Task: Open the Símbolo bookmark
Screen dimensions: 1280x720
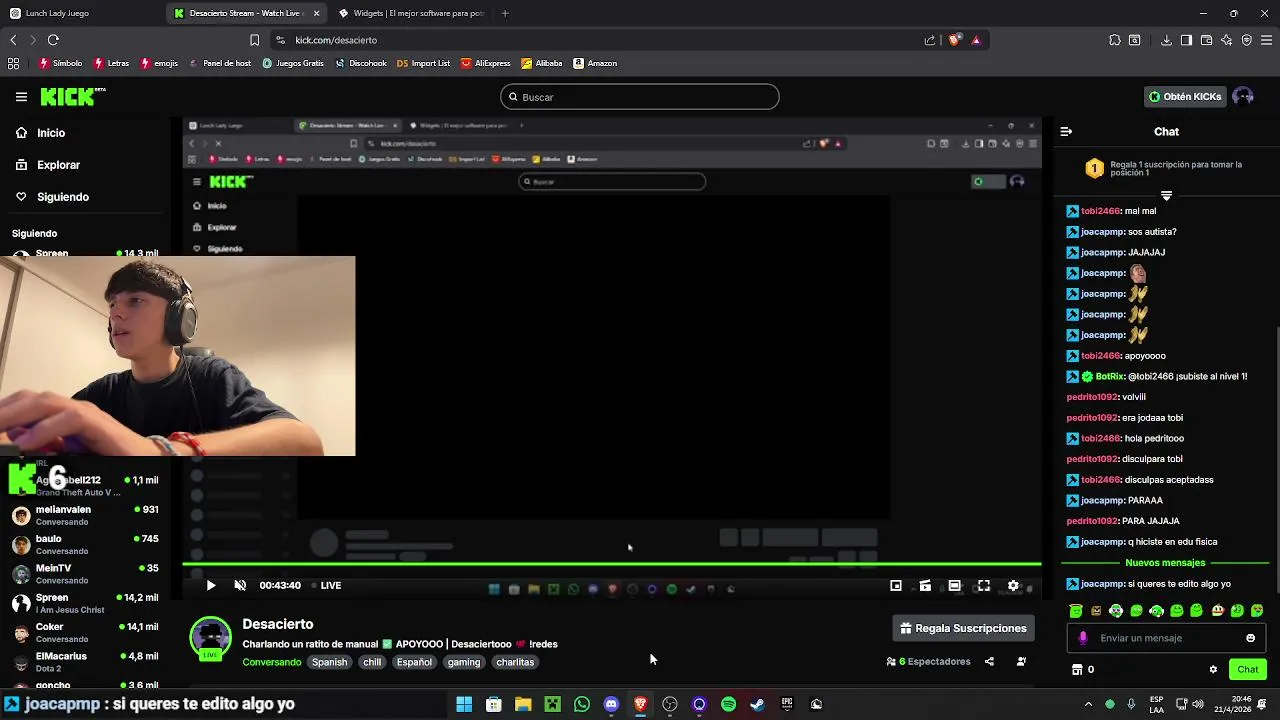Action: click(60, 63)
